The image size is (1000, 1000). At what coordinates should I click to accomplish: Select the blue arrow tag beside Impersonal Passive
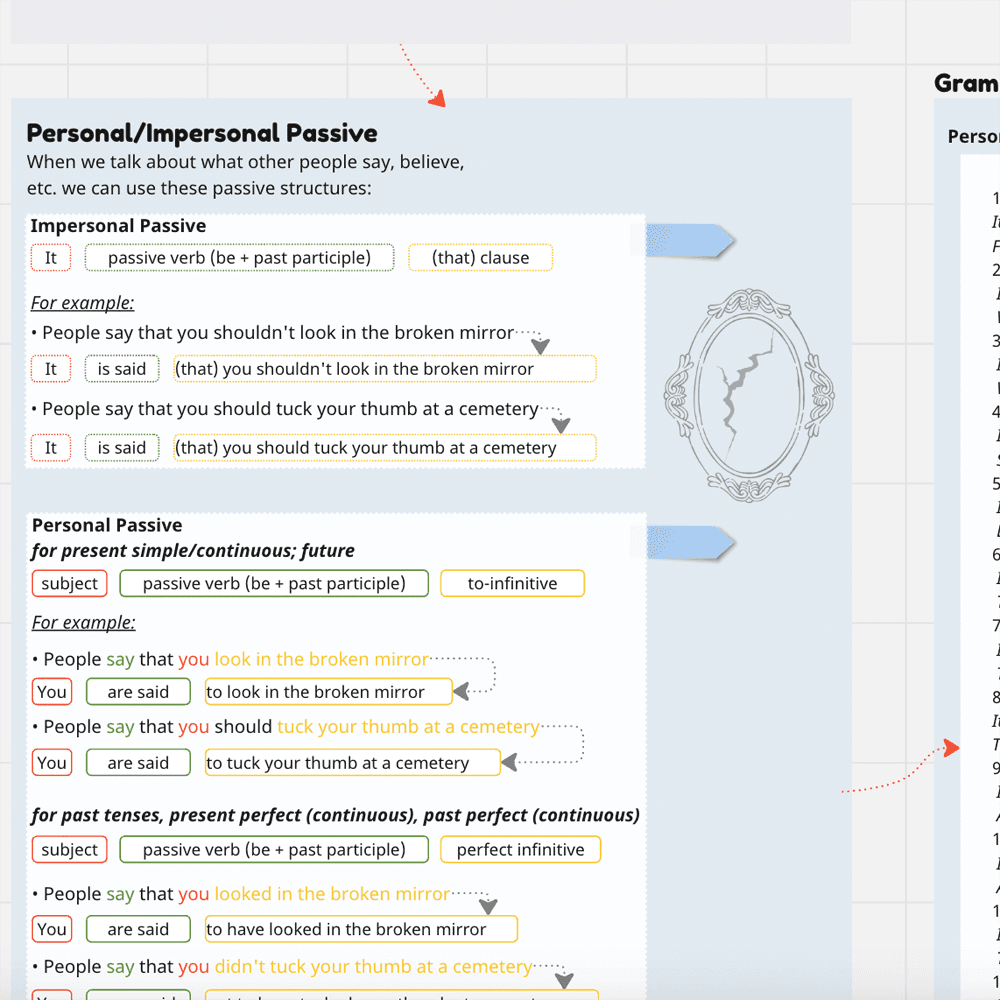click(690, 241)
